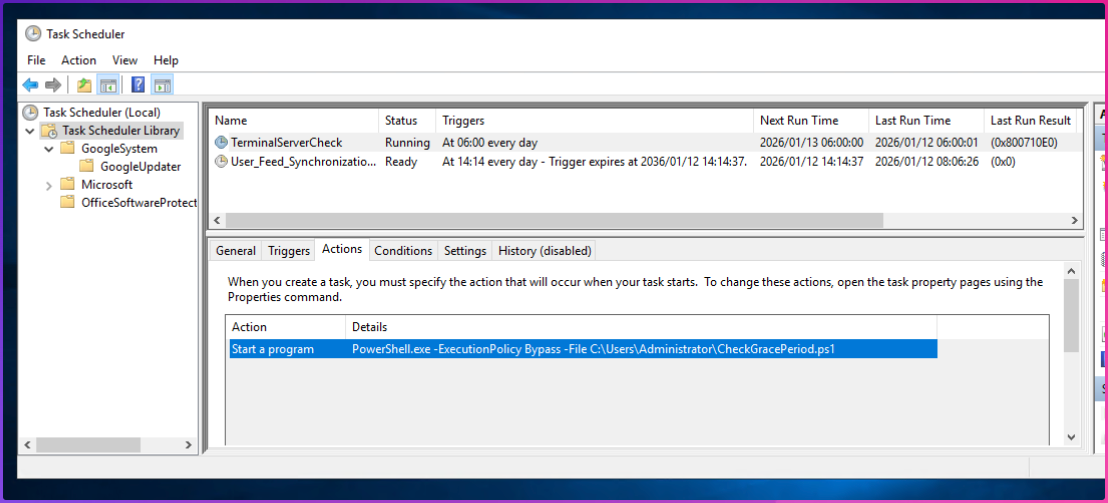This screenshot has height=503, width=1108.
Task: Click the clock icon beside User_Feed_Synchronization
Action: 221,162
